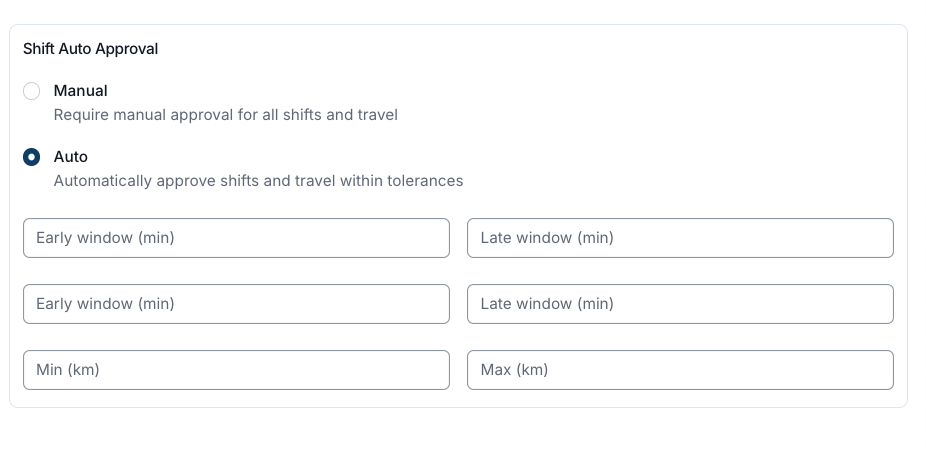Click placeholder text in lower Late window field
926x450 pixels.
coord(547,304)
